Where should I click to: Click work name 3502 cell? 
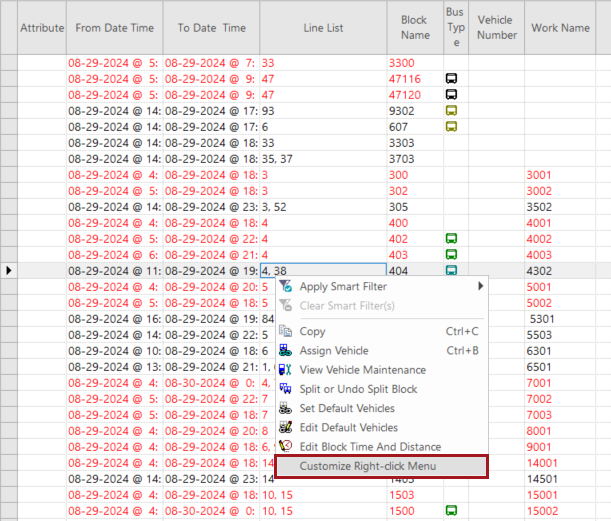pos(566,207)
